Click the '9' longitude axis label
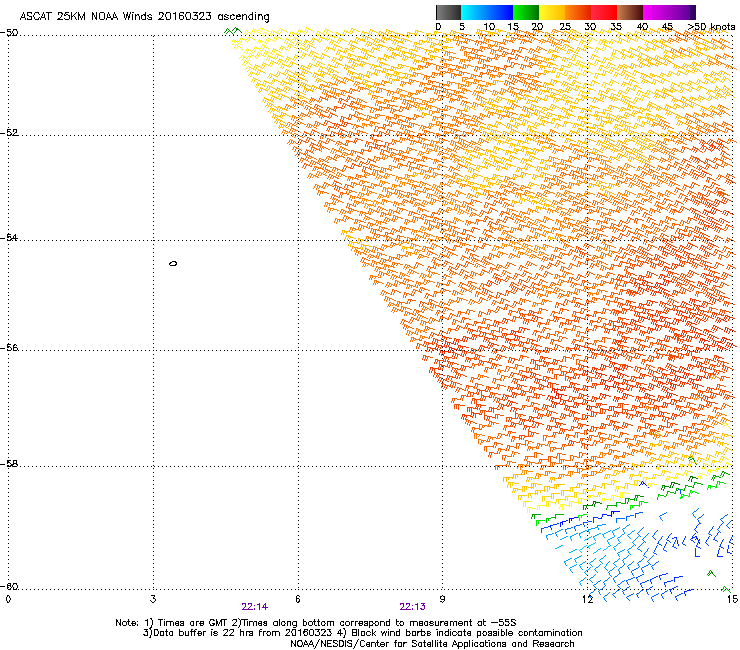 (442, 599)
